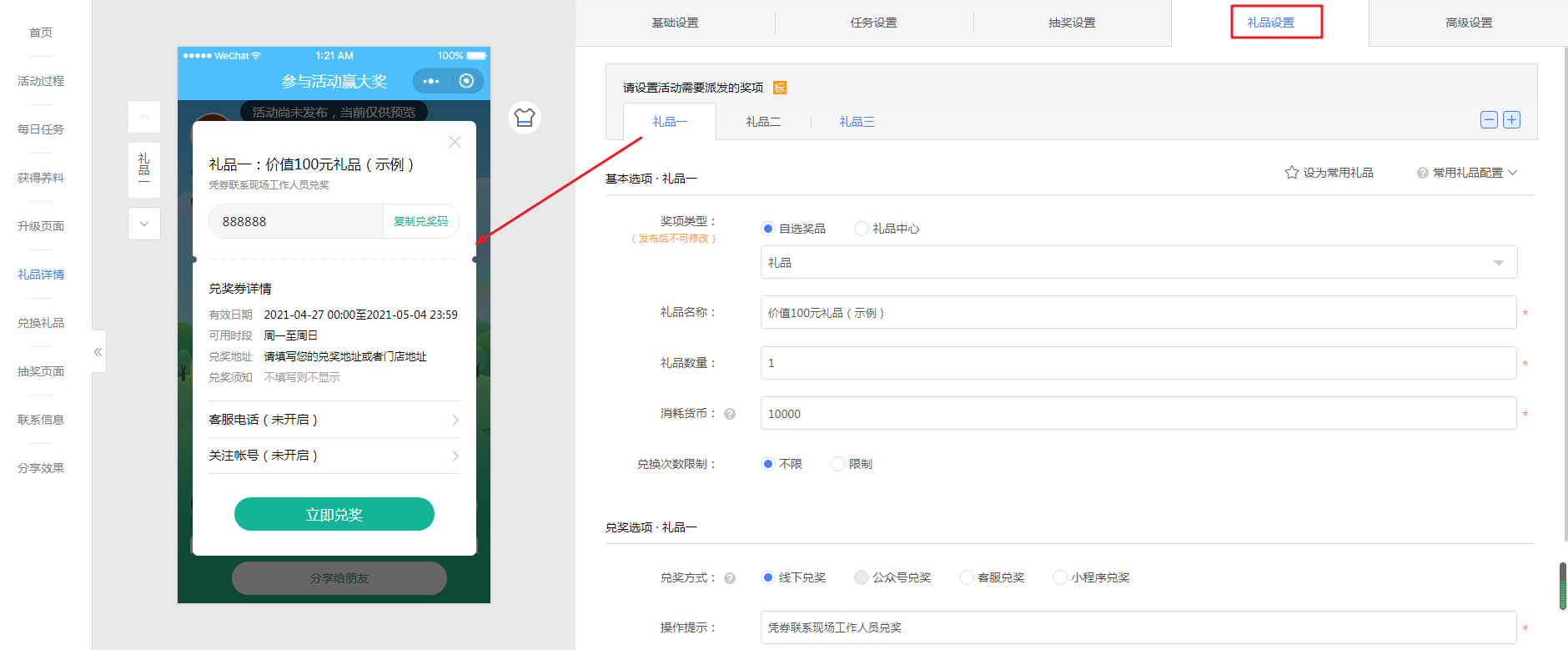
Task: Click the plus icon to add a gift
Action: coord(1511,120)
